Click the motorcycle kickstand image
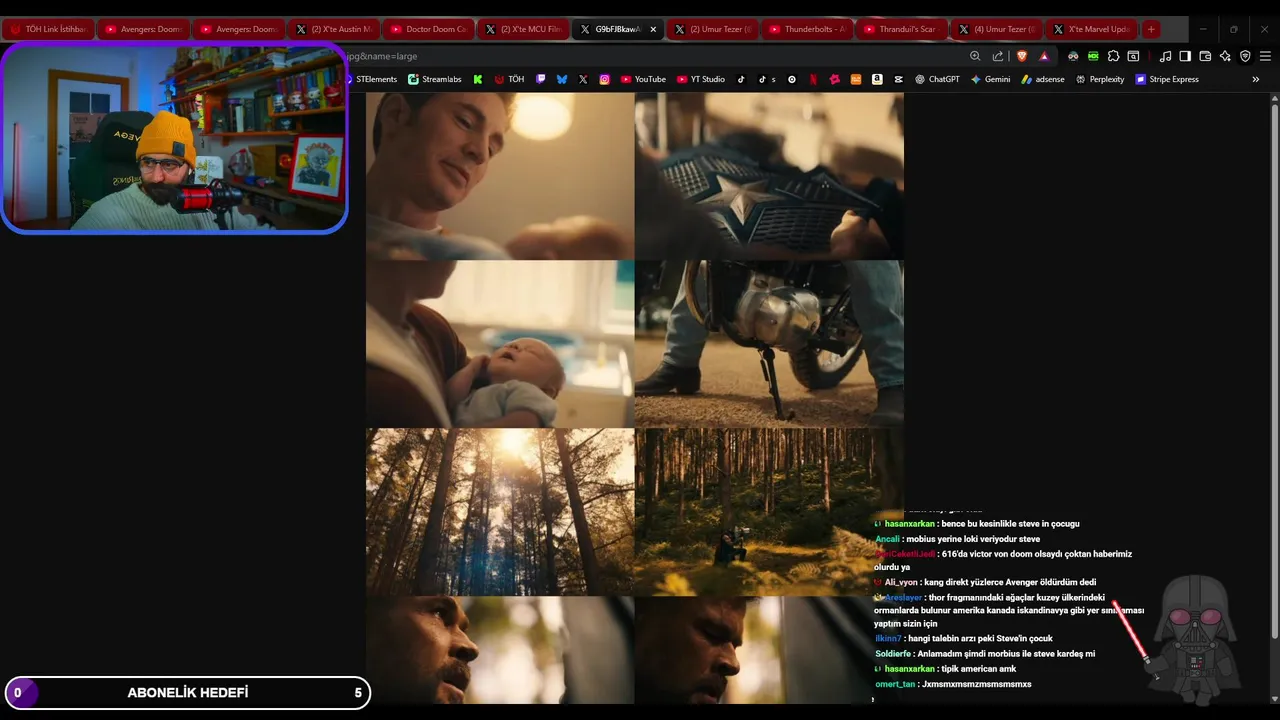 pos(769,344)
